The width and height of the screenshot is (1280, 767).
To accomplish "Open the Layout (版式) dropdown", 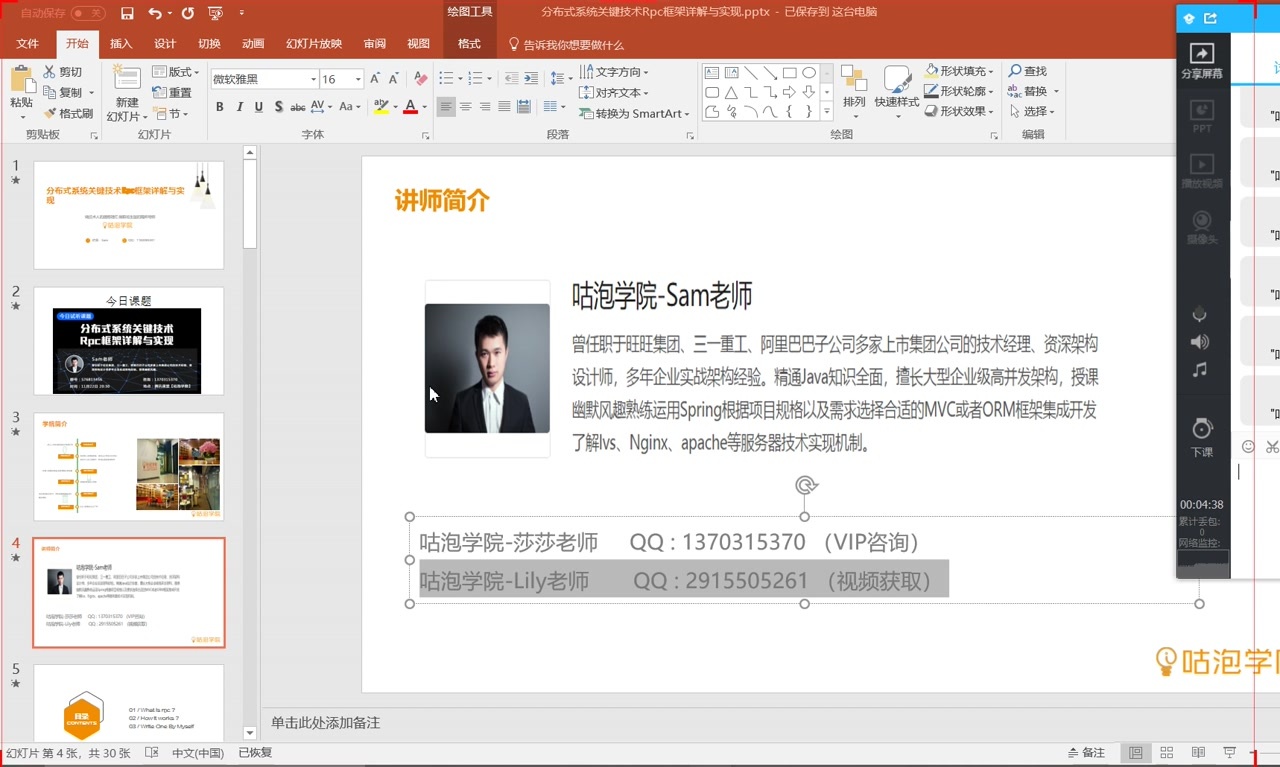I will [x=175, y=72].
